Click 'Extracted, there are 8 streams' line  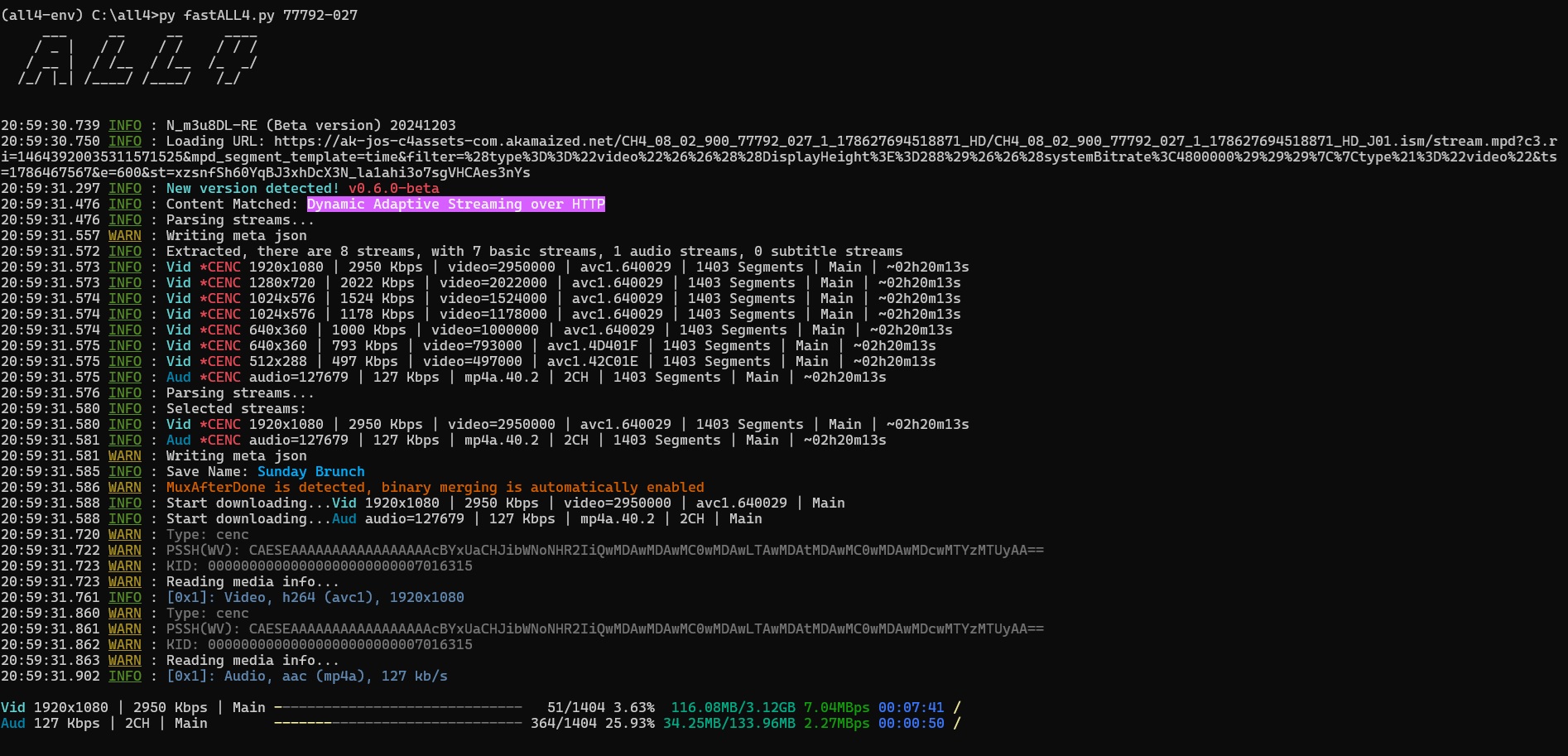[535, 252]
